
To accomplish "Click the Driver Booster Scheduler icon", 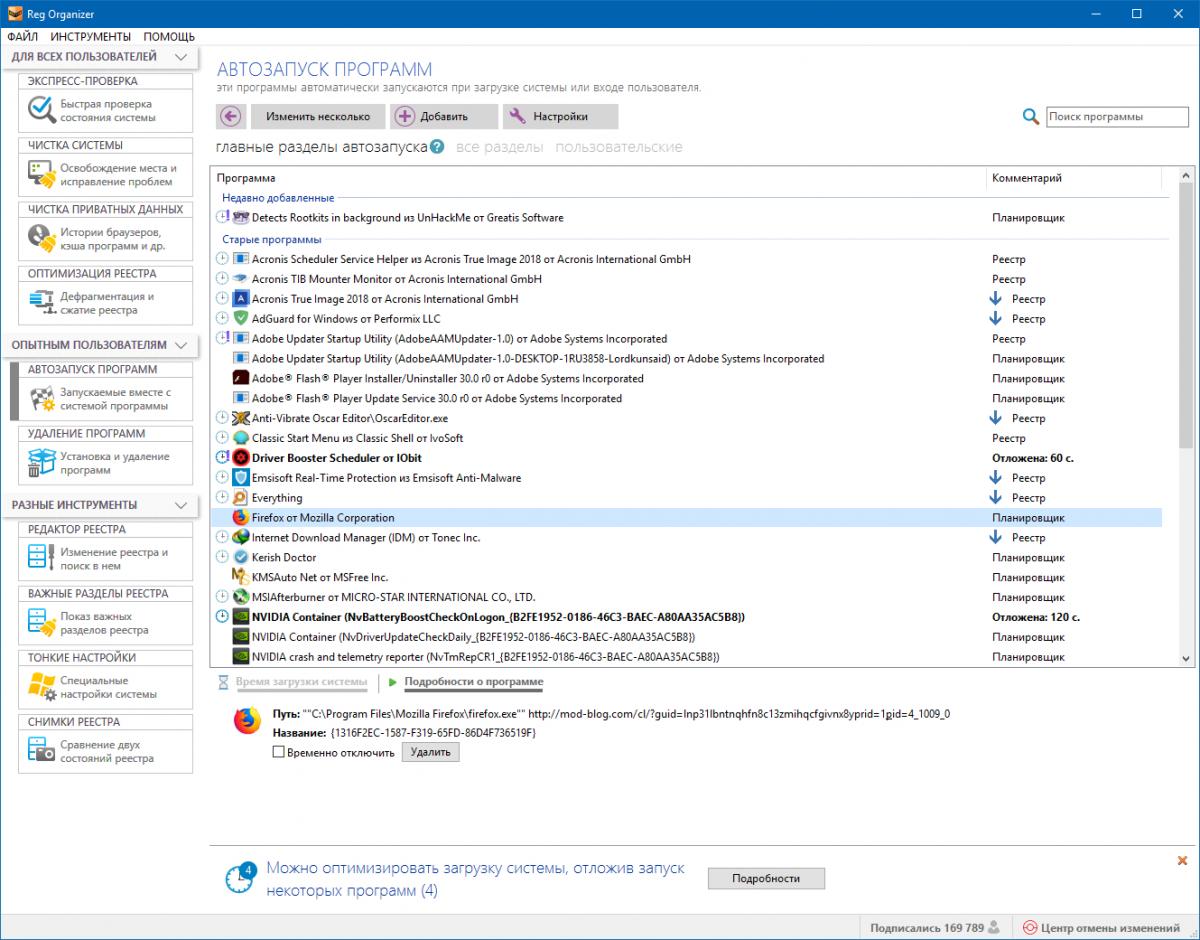I will tap(240, 458).
